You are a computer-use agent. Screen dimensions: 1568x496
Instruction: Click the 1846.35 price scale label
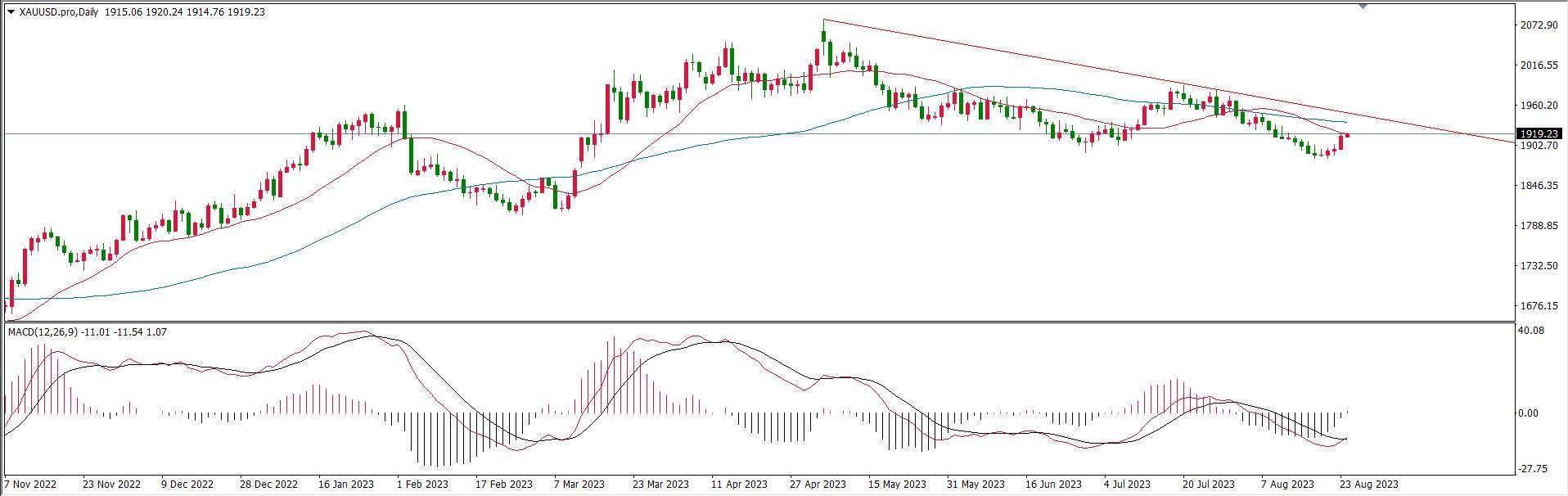tap(1539, 186)
